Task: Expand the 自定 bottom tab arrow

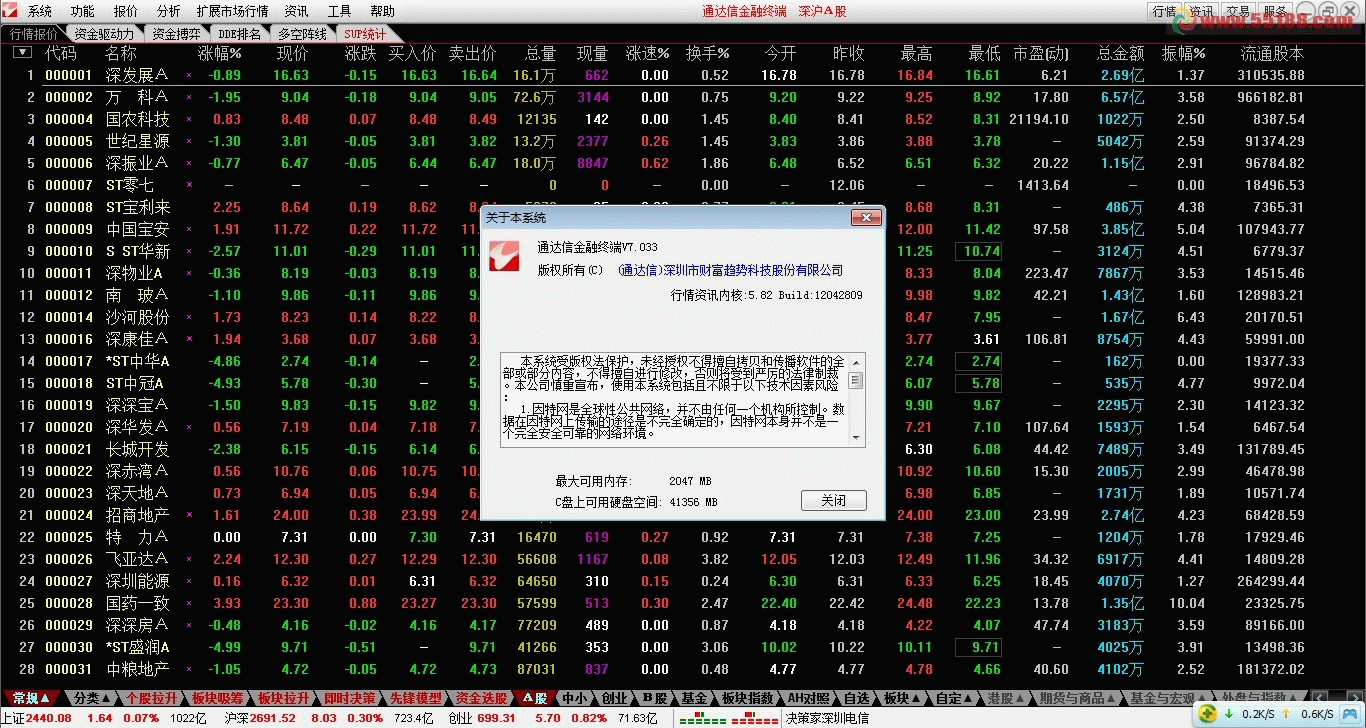Action: coord(968,698)
